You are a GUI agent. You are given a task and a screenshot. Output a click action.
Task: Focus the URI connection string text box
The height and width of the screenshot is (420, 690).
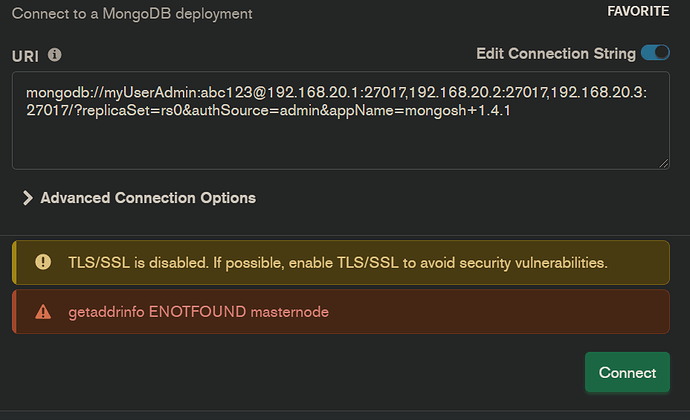(x=340, y=140)
